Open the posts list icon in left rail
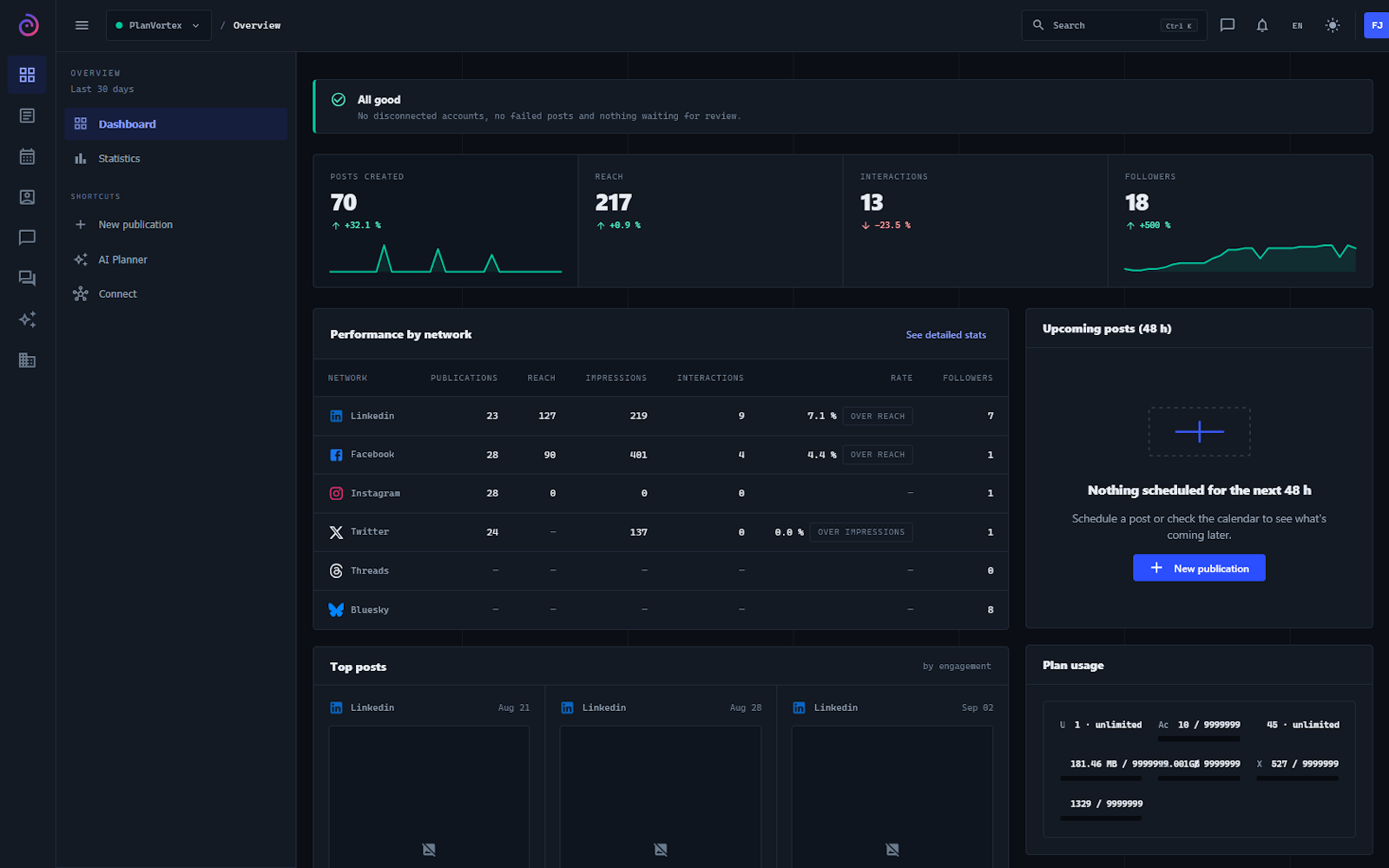The height and width of the screenshot is (868, 1389). pyautogui.click(x=27, y=115)
